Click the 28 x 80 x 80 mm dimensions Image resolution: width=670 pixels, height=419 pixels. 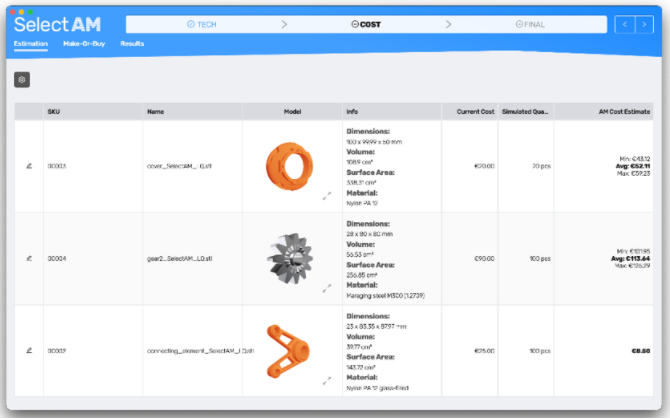click(x=370, y=234)
